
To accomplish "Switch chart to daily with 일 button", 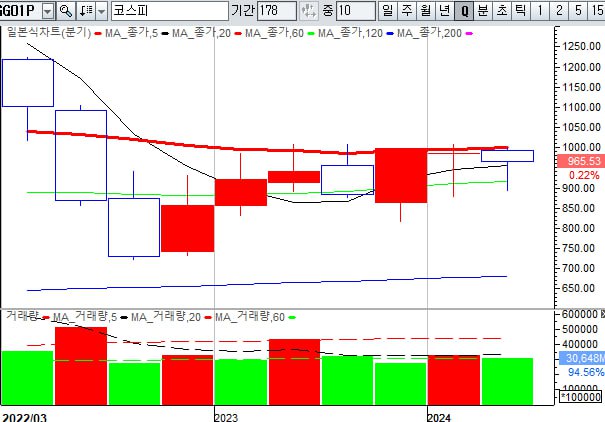I will tap(388, 11).
